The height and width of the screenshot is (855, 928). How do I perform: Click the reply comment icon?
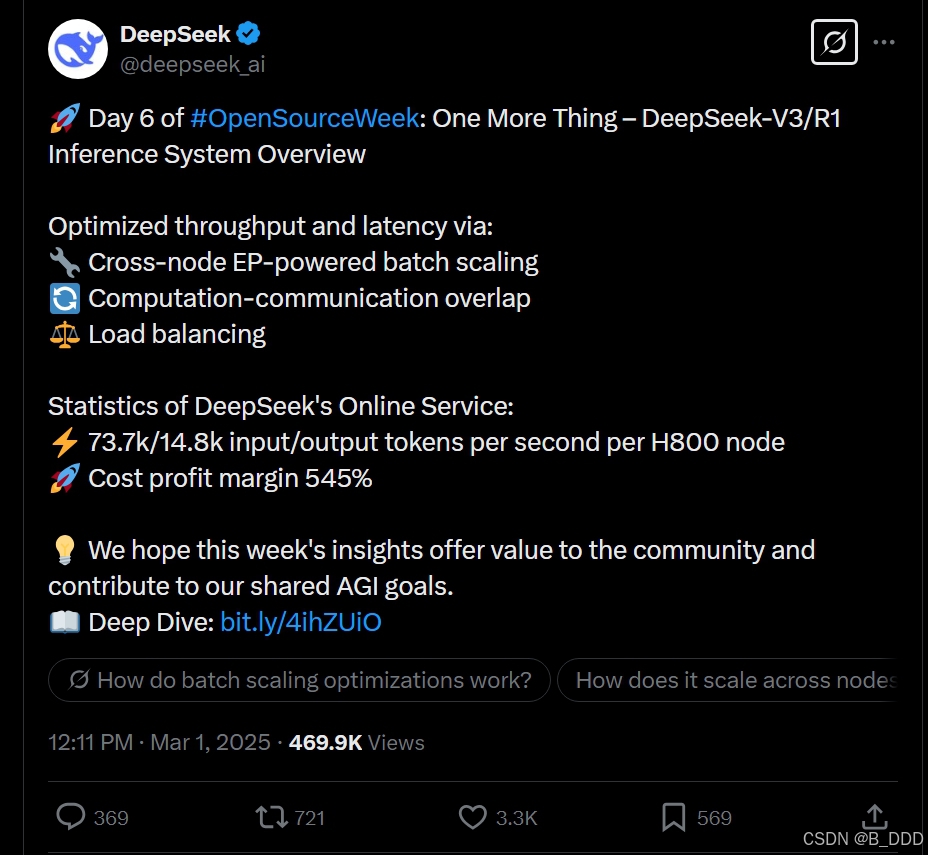pos(71,817)
